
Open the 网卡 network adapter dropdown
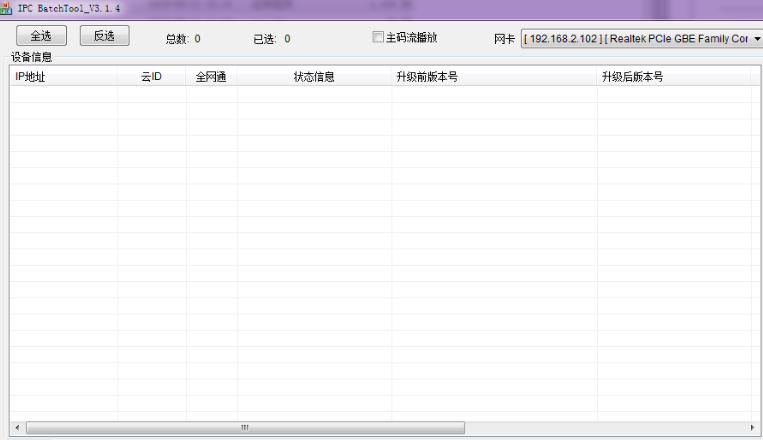[x=641, y=38]
